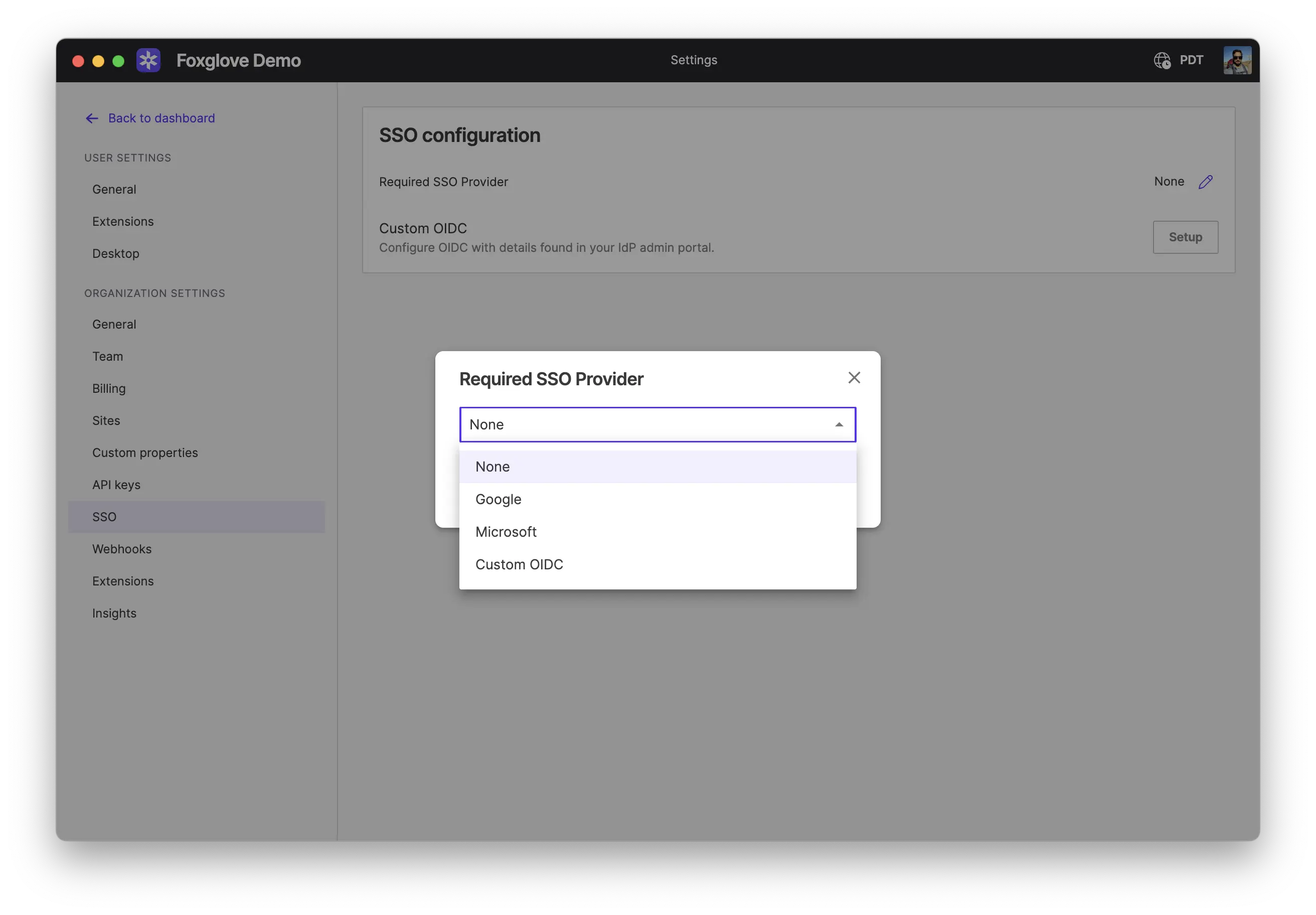The image size is (1316, 915).
Task: Click the PDT timezone indicator
Action: click(1191, 60)
